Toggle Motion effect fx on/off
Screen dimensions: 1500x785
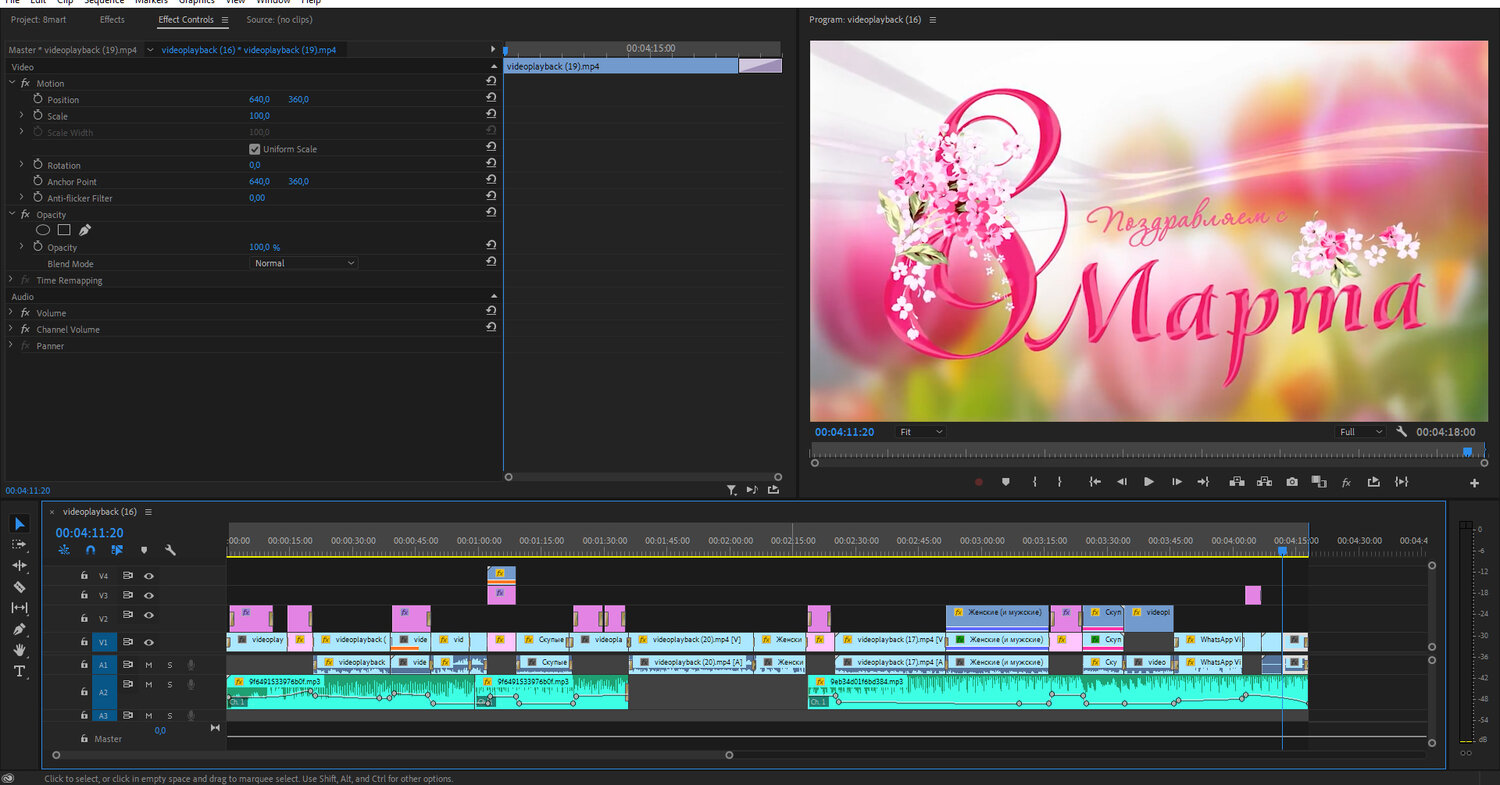[x=25, y=83]
